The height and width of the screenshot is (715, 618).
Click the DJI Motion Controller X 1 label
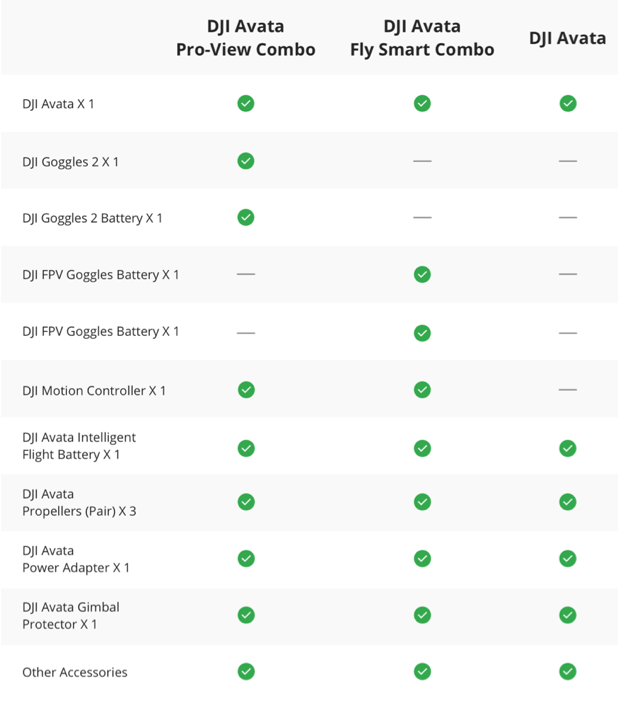click(x=94, y=390)
